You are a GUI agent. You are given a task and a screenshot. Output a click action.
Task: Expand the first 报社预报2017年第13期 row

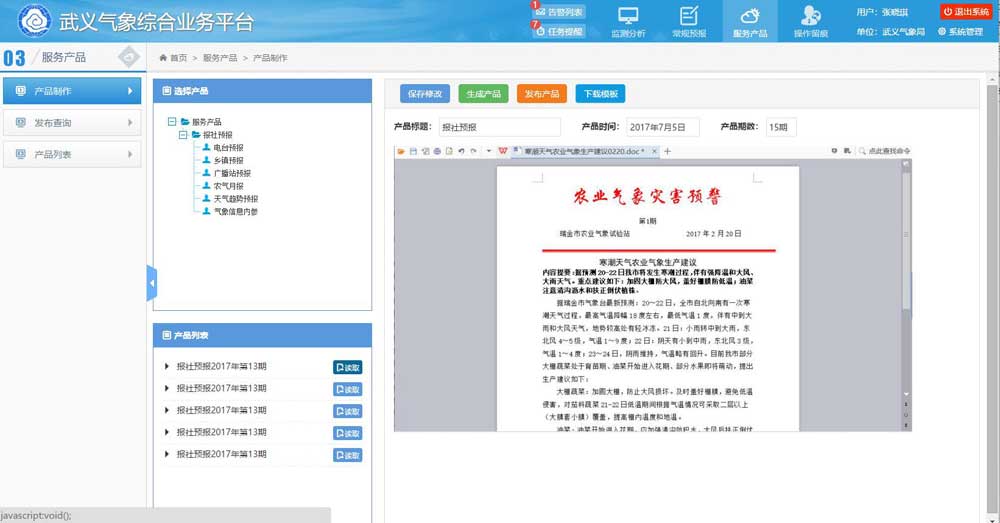167,367
